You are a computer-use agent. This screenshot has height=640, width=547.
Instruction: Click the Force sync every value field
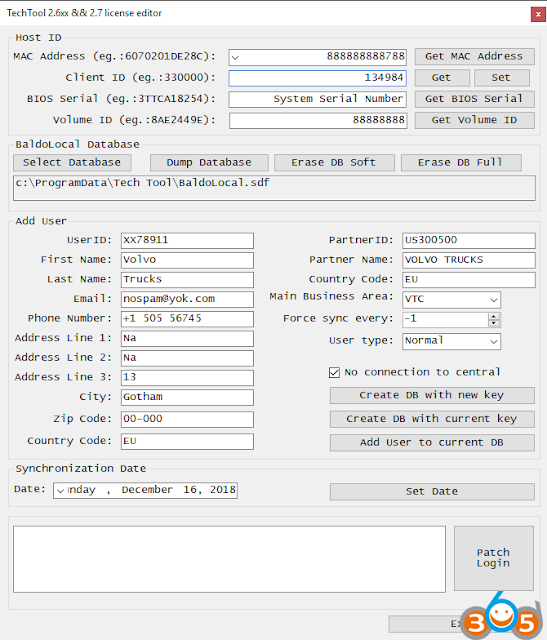(x=445, y=320)
